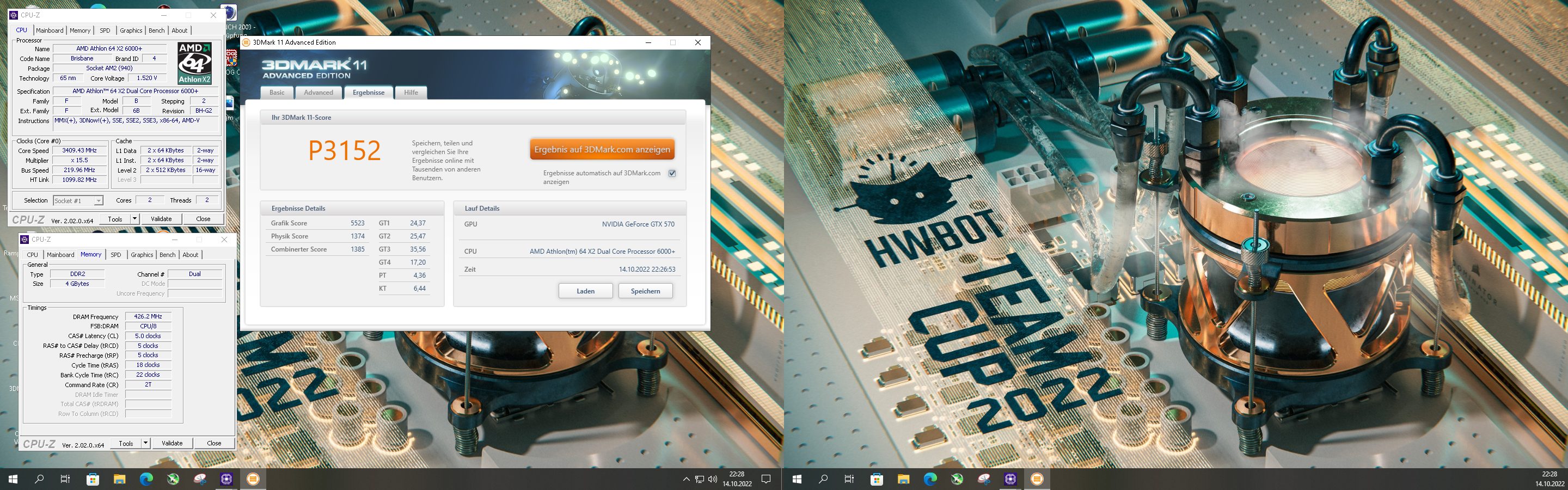The width and height of the screenshot is (1568, 490).
Task: Open the volume tray icon
Action: [713, 479]
